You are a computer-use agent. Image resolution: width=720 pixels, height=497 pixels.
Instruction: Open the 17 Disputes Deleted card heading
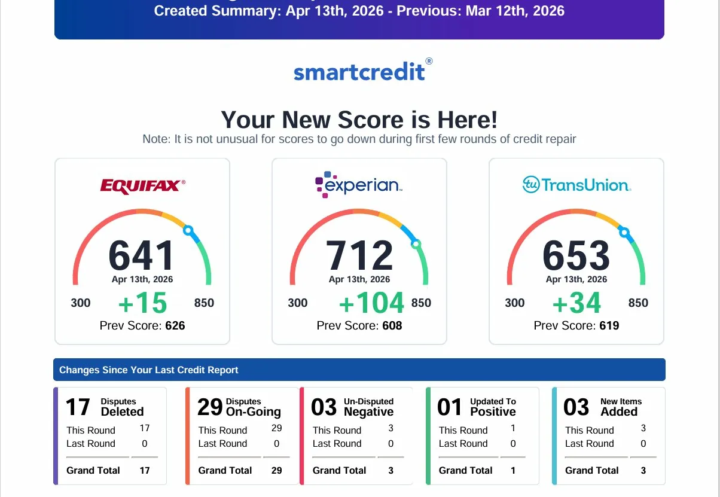point(105,407)
